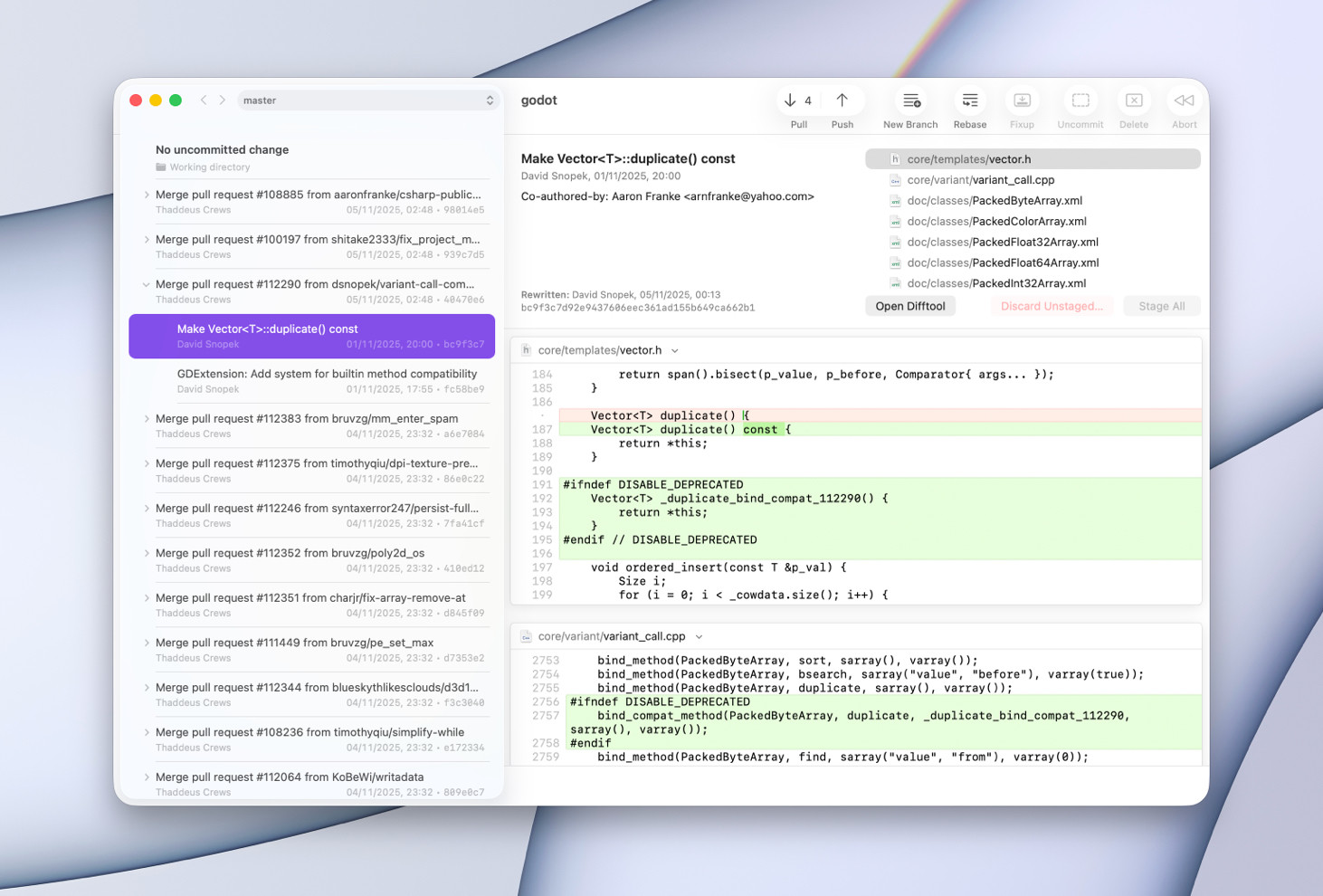Click the vector.h diff header file icon
The height and width of the screenshot is (896, 1323).
pyautogui.click(x=526, y=350)
